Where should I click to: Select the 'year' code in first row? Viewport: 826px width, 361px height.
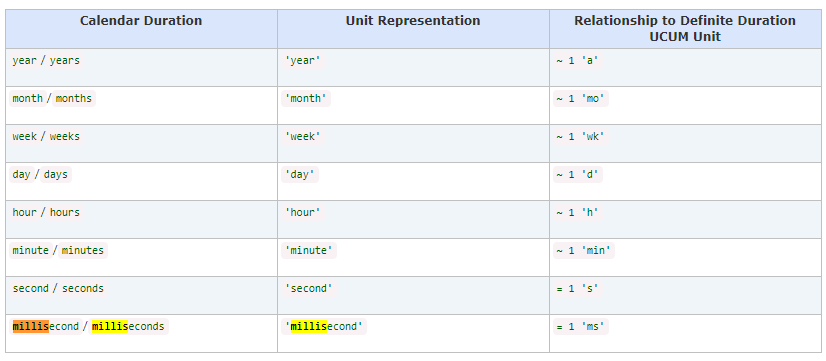25,61
